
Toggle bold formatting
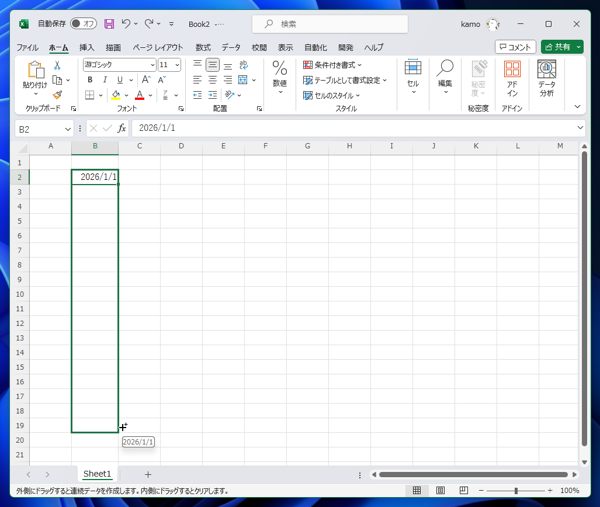(90, 80)
